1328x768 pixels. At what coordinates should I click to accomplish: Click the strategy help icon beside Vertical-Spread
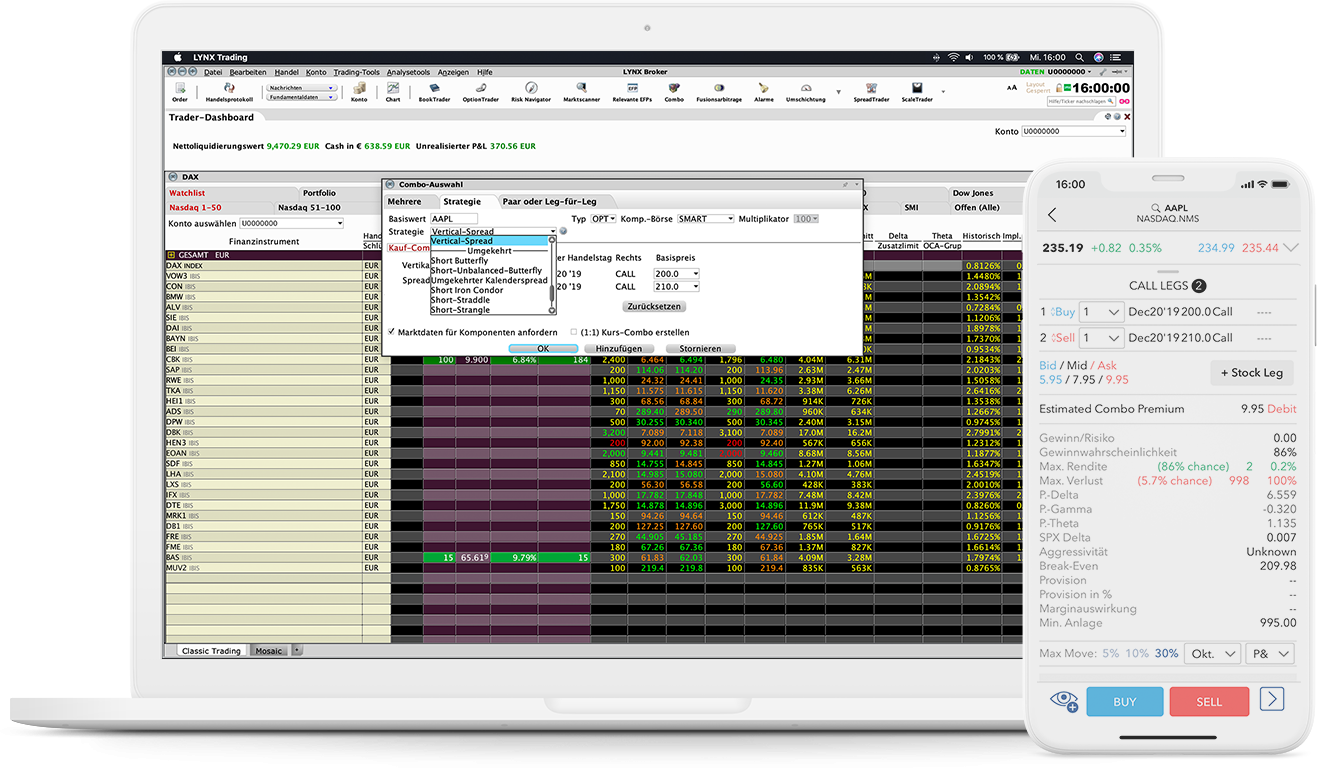562,231
